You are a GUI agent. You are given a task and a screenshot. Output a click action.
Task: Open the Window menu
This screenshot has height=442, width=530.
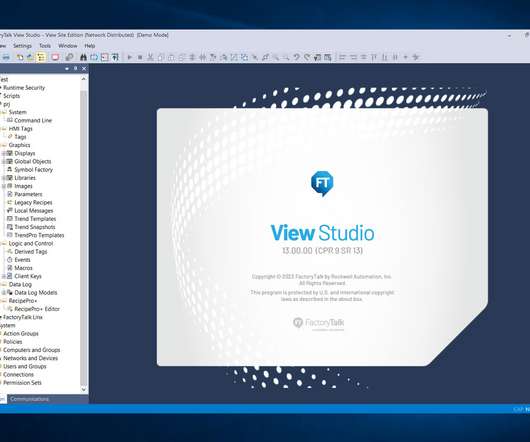[68, 46]
